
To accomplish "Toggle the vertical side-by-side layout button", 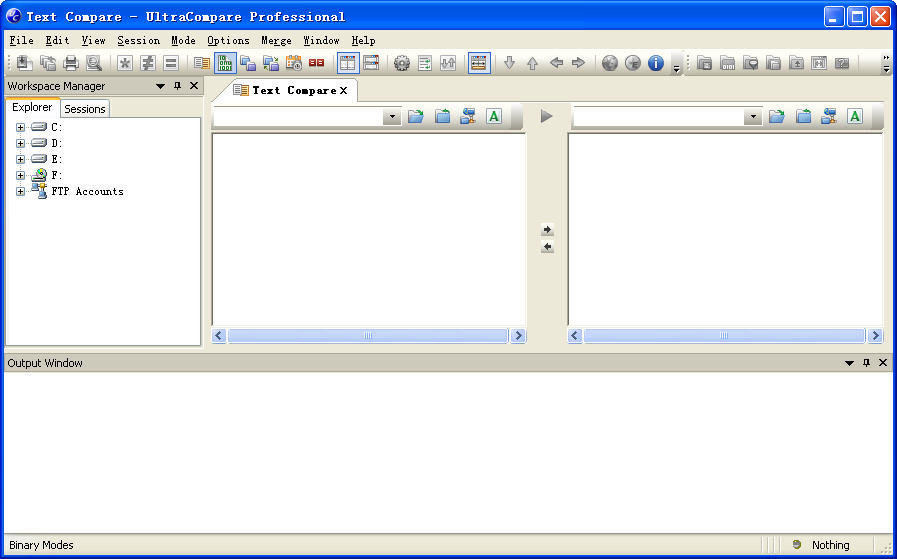I will [348, 63].
